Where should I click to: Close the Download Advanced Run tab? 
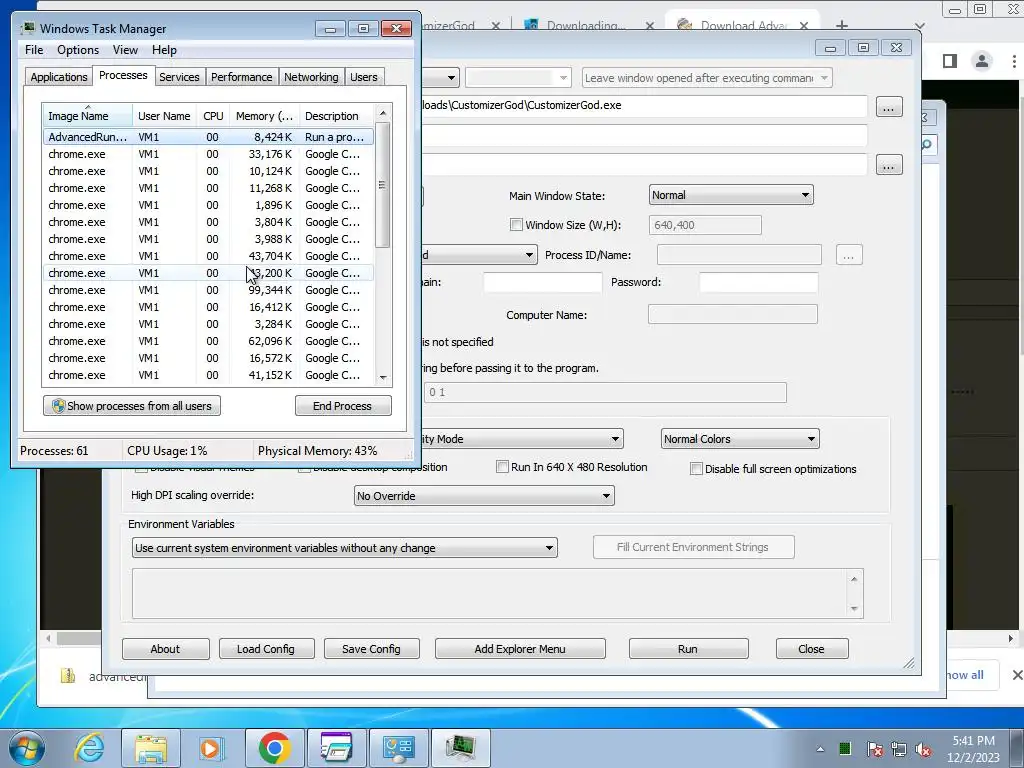(x=804, y=26)
